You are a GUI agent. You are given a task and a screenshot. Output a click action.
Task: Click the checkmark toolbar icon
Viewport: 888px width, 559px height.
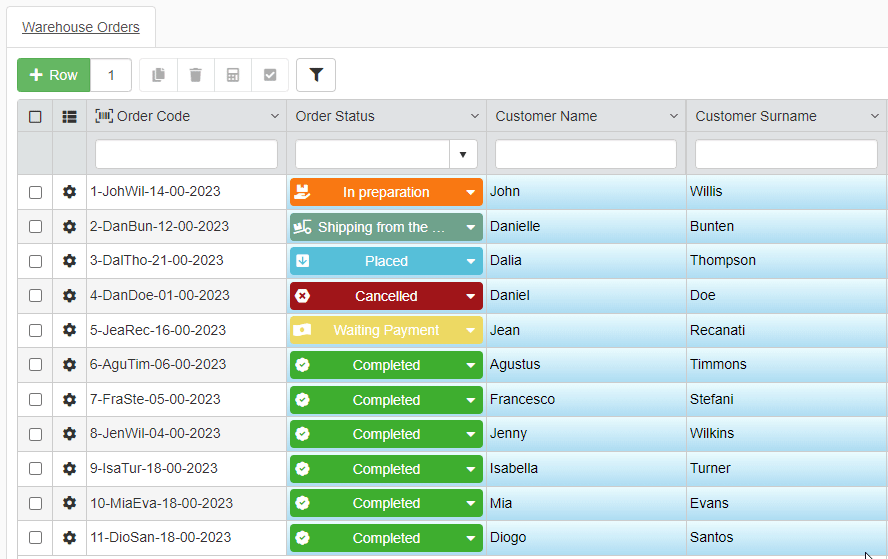click(270, 75)
